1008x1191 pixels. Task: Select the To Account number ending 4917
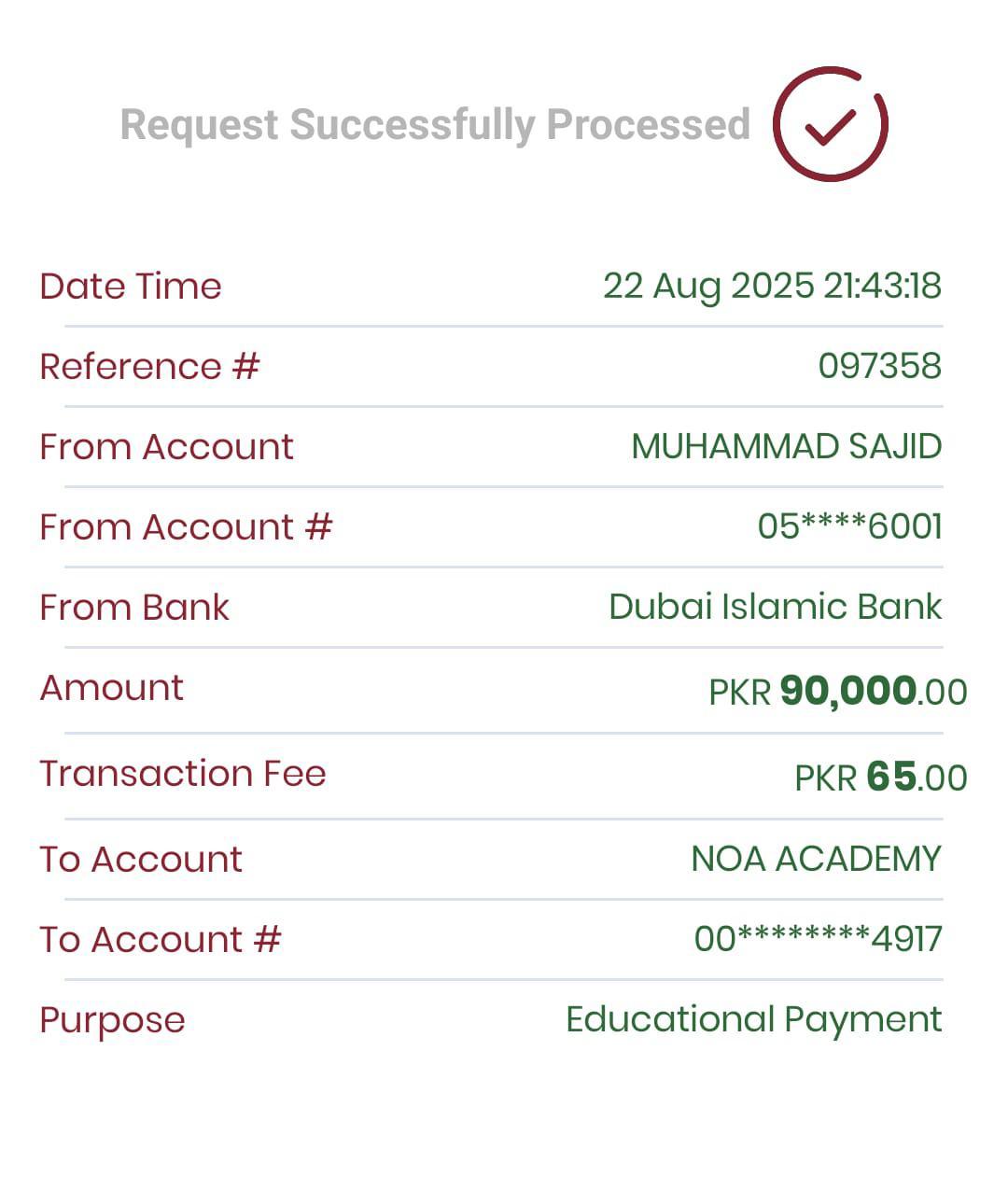pyautogui.click(x=818, y=939)
